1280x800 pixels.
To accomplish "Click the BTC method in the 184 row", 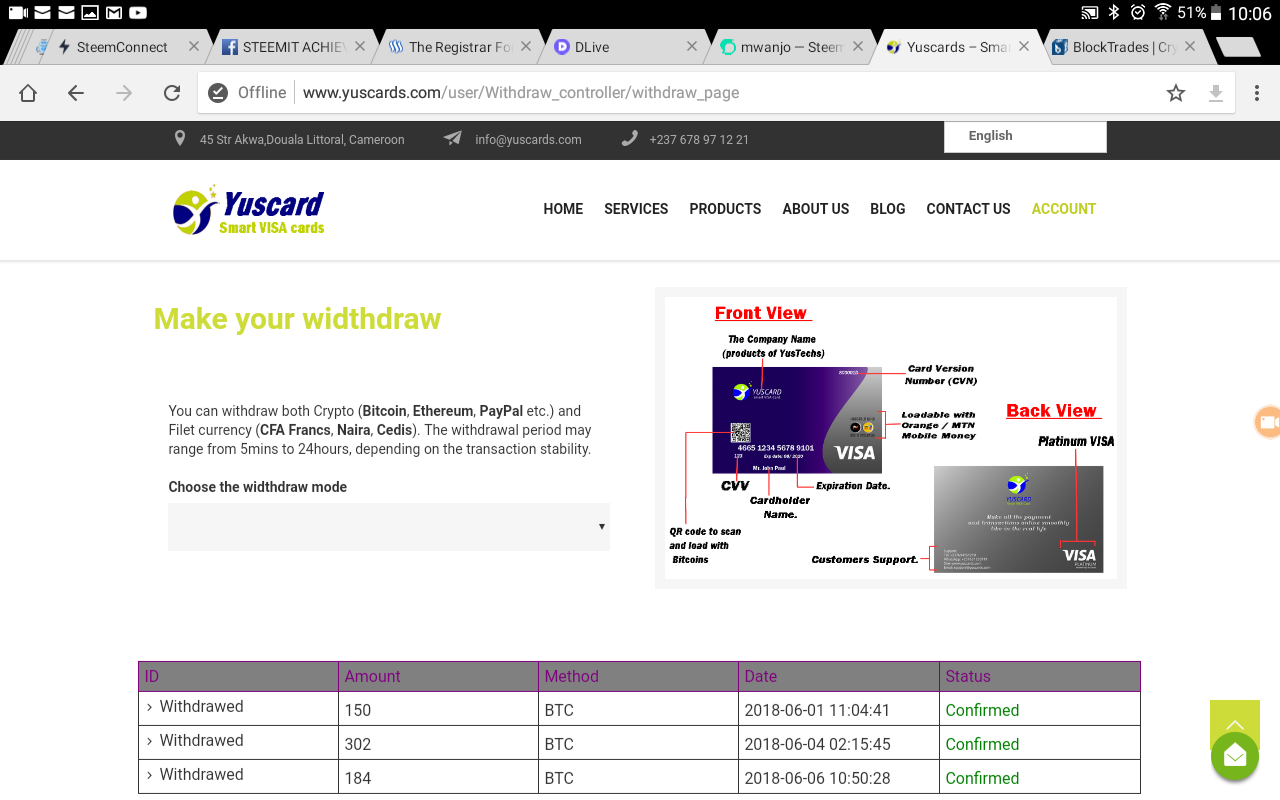I will pos(559,778).
